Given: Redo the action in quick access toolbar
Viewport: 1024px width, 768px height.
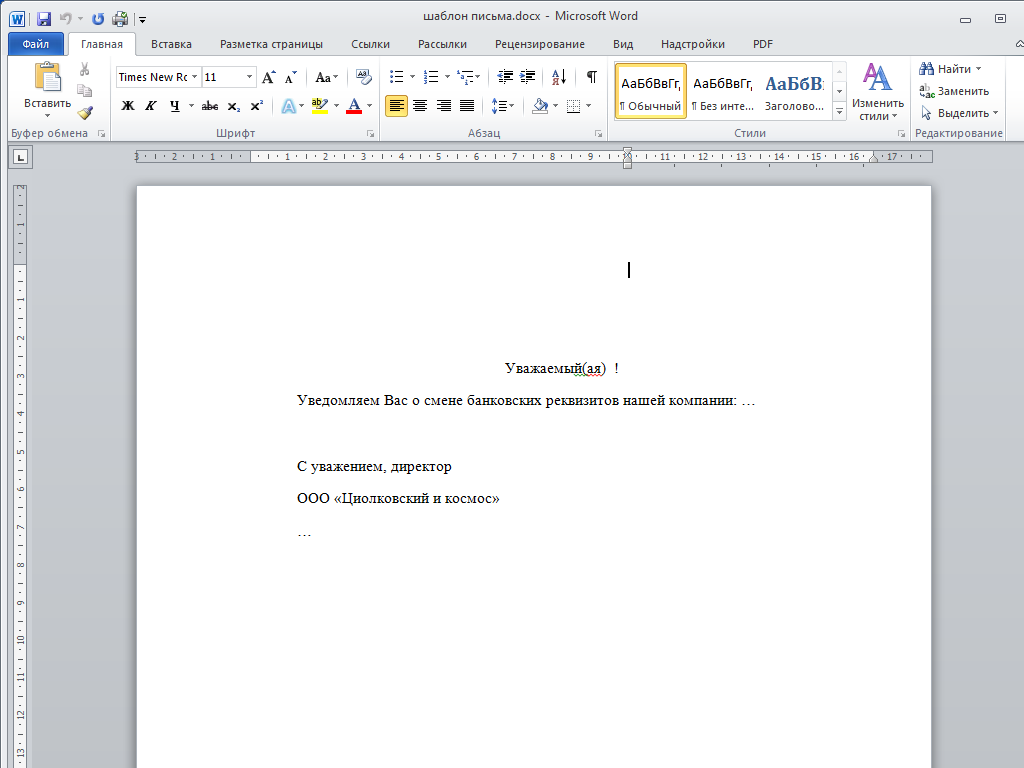Looking at the screenshot, I should [x=98, y=19].
